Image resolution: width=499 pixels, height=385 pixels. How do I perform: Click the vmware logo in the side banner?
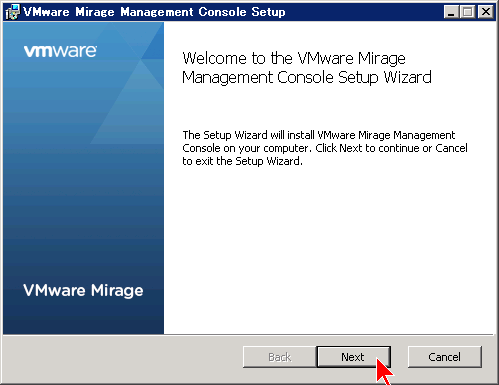[60, 51]
